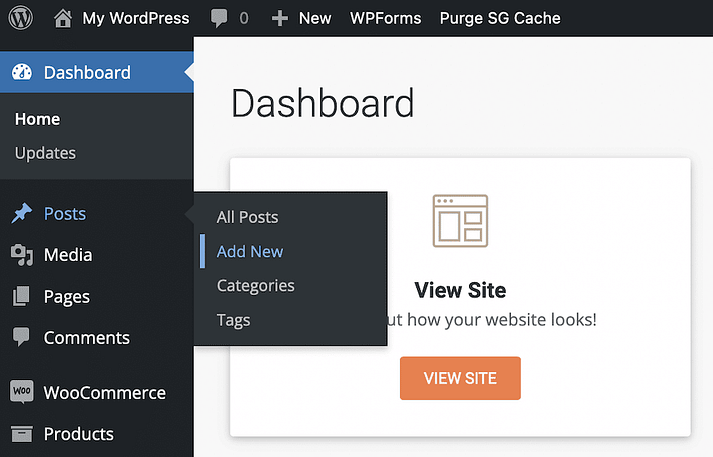Open WPForms from the admin bar
Image resolution: width=713 pixels, height=457 pixels.
pos(386,19)
